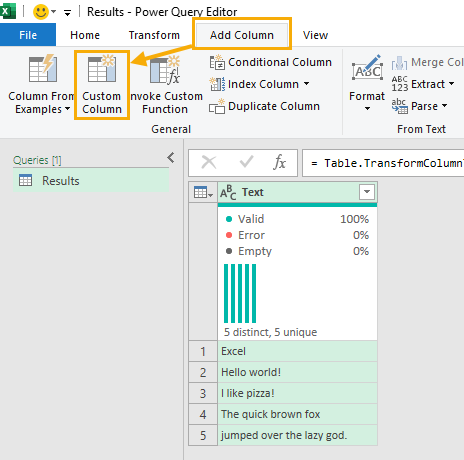Click the Index Column icon
This screenshot has width=464, height=460.
point(217,84)
